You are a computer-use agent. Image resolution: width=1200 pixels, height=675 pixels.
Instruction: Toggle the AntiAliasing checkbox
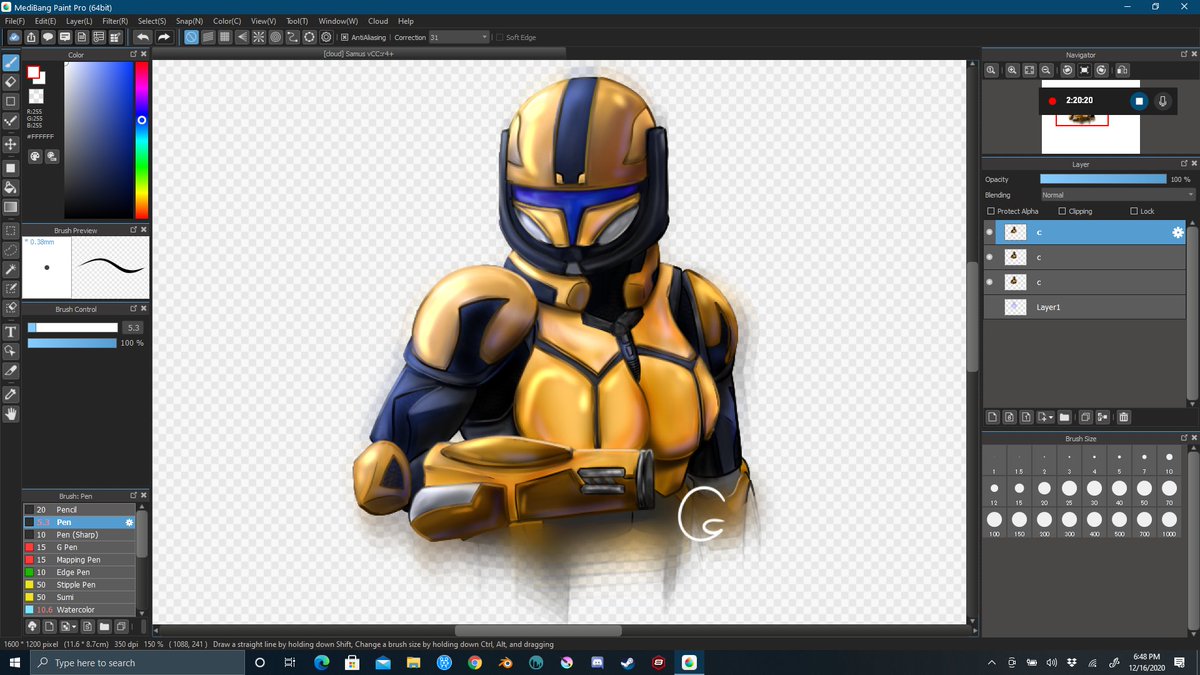click(x=345, y=37)
